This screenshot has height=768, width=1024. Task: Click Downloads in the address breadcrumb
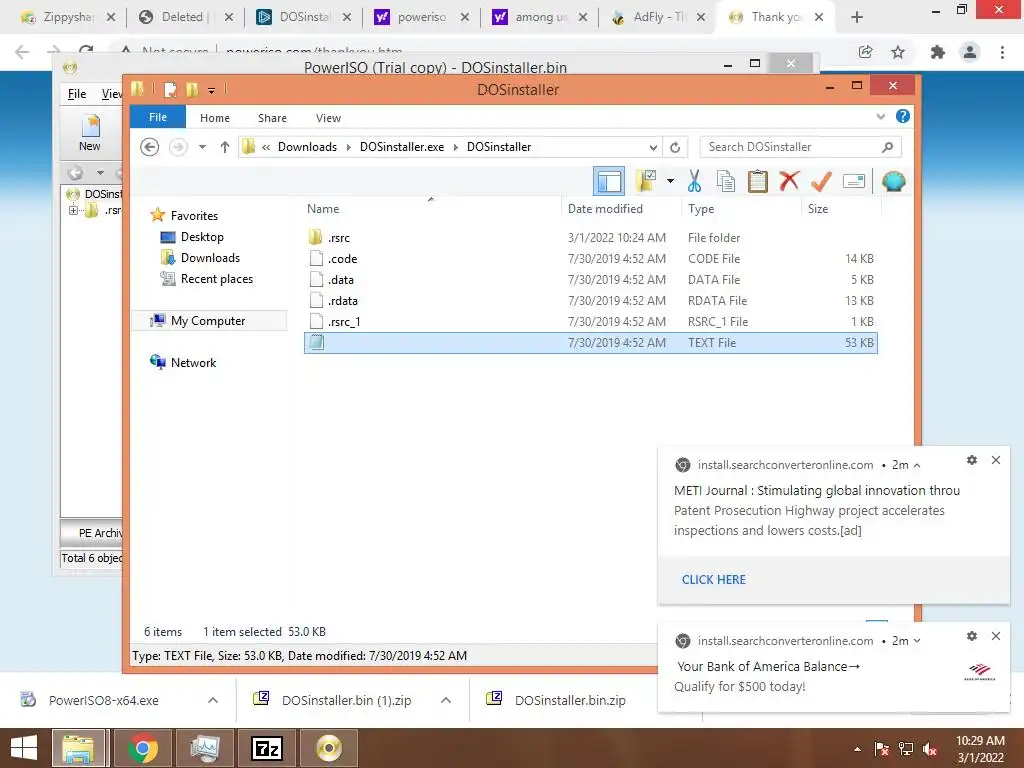[x=308, y=147]
